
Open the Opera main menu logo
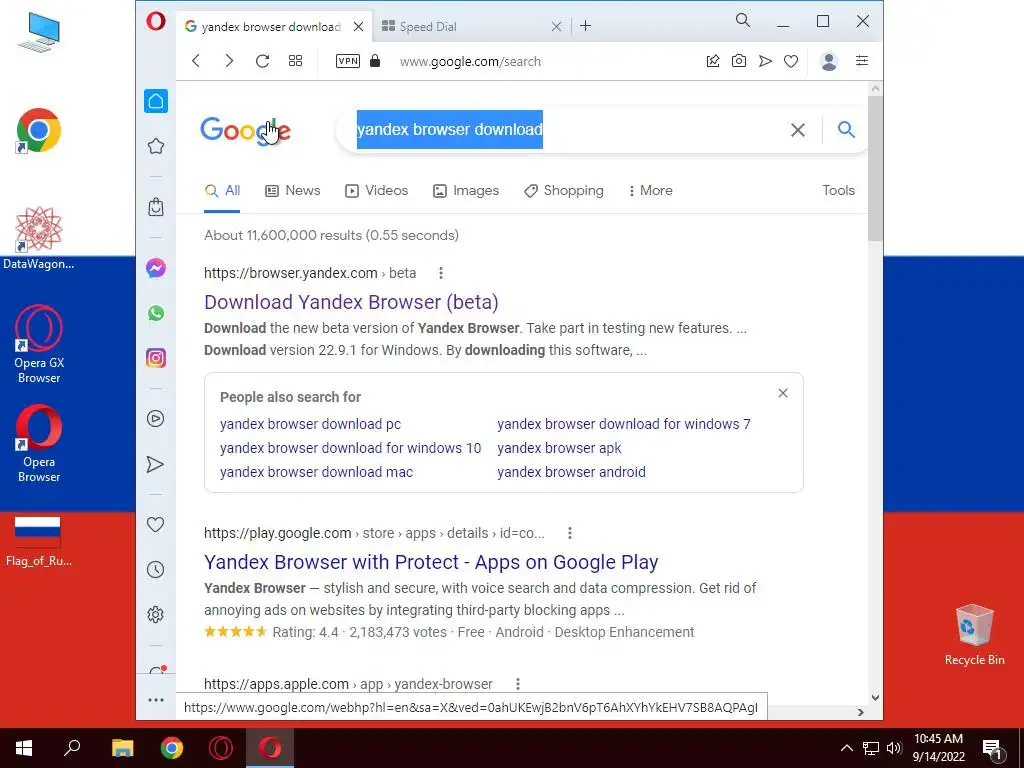tap(155, 22)
